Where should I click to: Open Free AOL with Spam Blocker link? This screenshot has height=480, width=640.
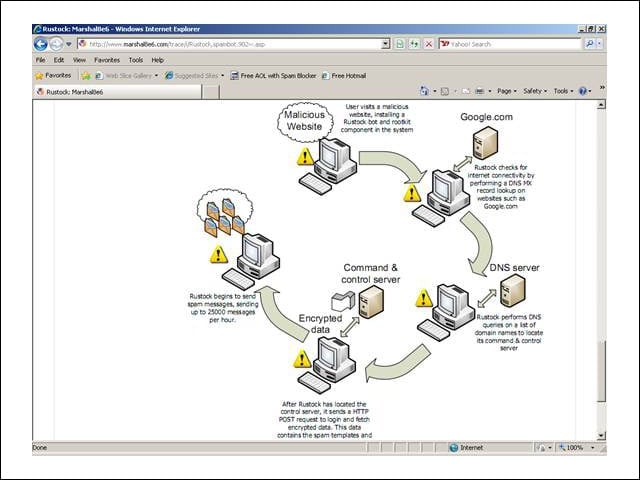(273, 76)
